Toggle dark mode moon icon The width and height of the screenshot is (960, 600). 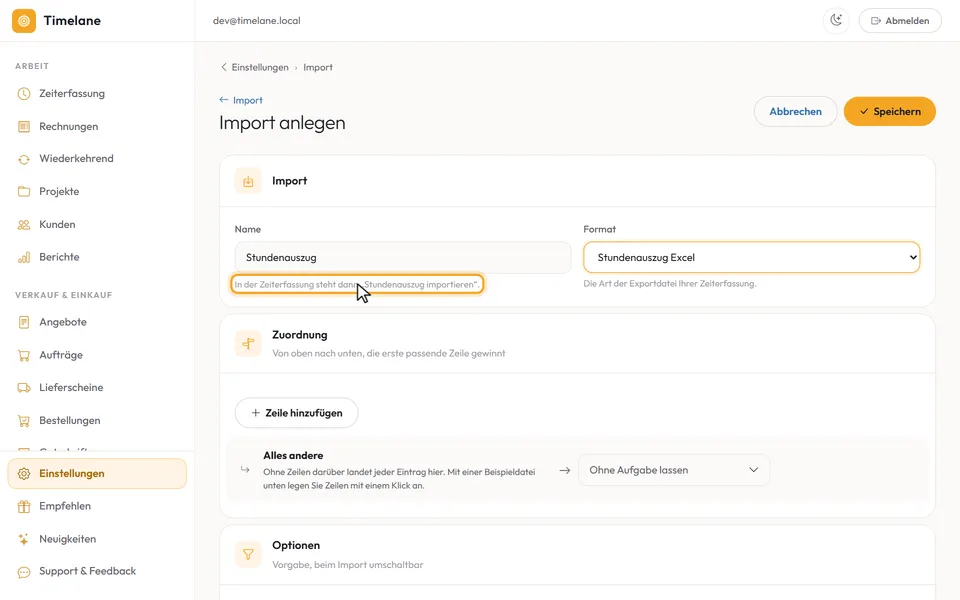pos(836,21)
